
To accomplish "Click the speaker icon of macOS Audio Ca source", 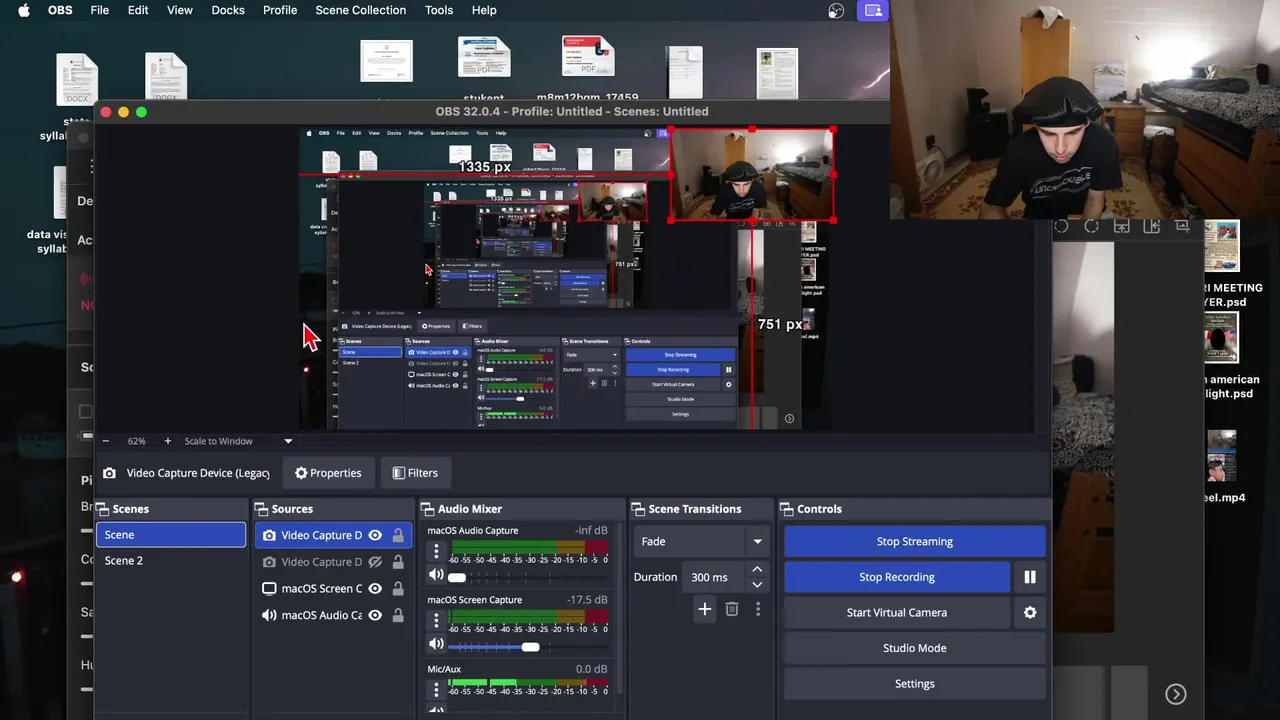I will tap(269, 615).
